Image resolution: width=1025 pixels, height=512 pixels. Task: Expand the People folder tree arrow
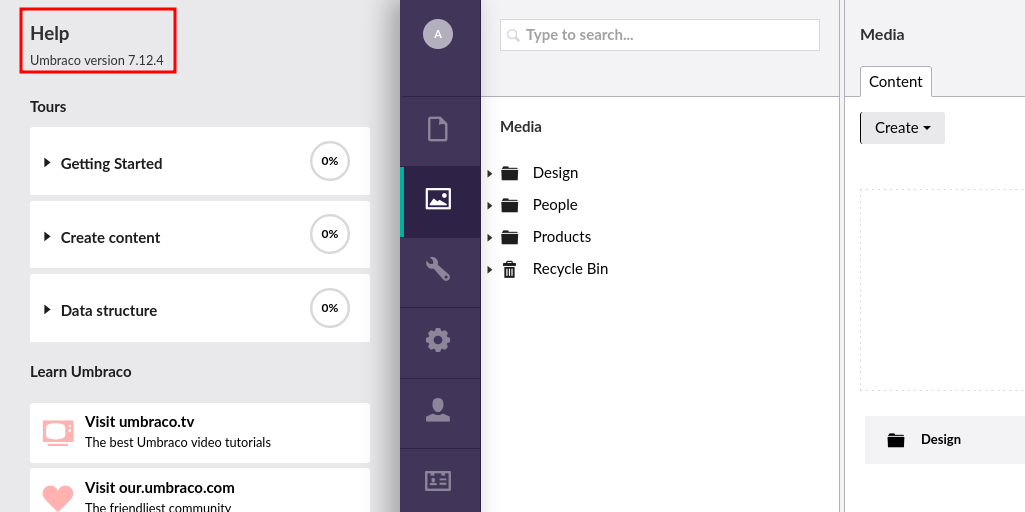point(490,205)
